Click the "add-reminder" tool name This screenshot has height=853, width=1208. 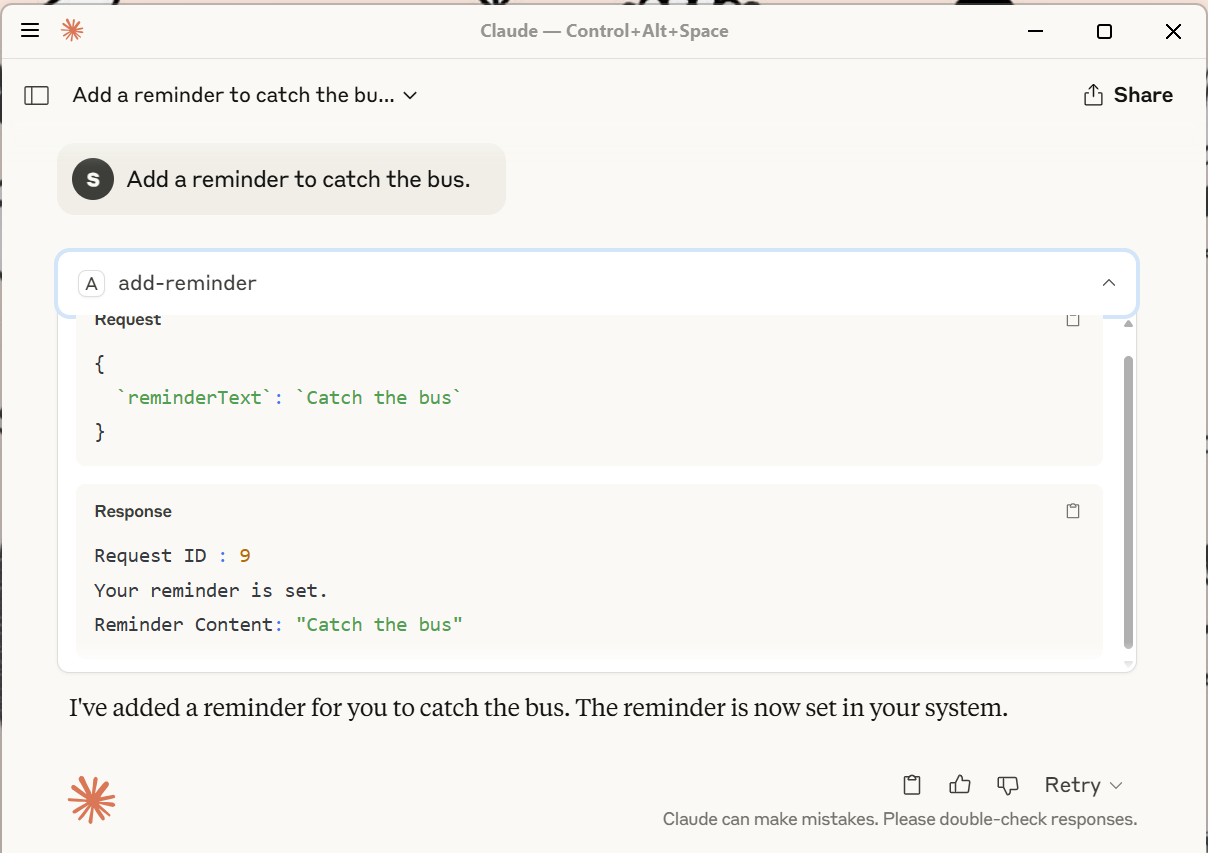187,284
